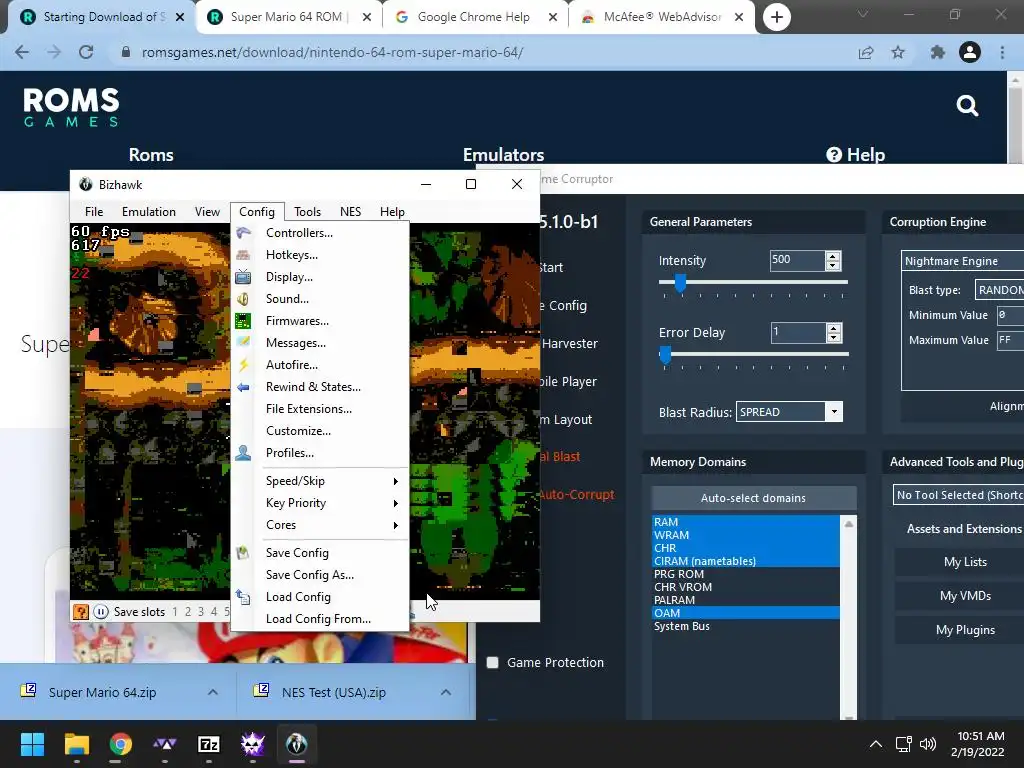The height and width of the screenshot is (768, 1024).
Task: Click the Profiles user icon
Action: (x=244, y=453)
